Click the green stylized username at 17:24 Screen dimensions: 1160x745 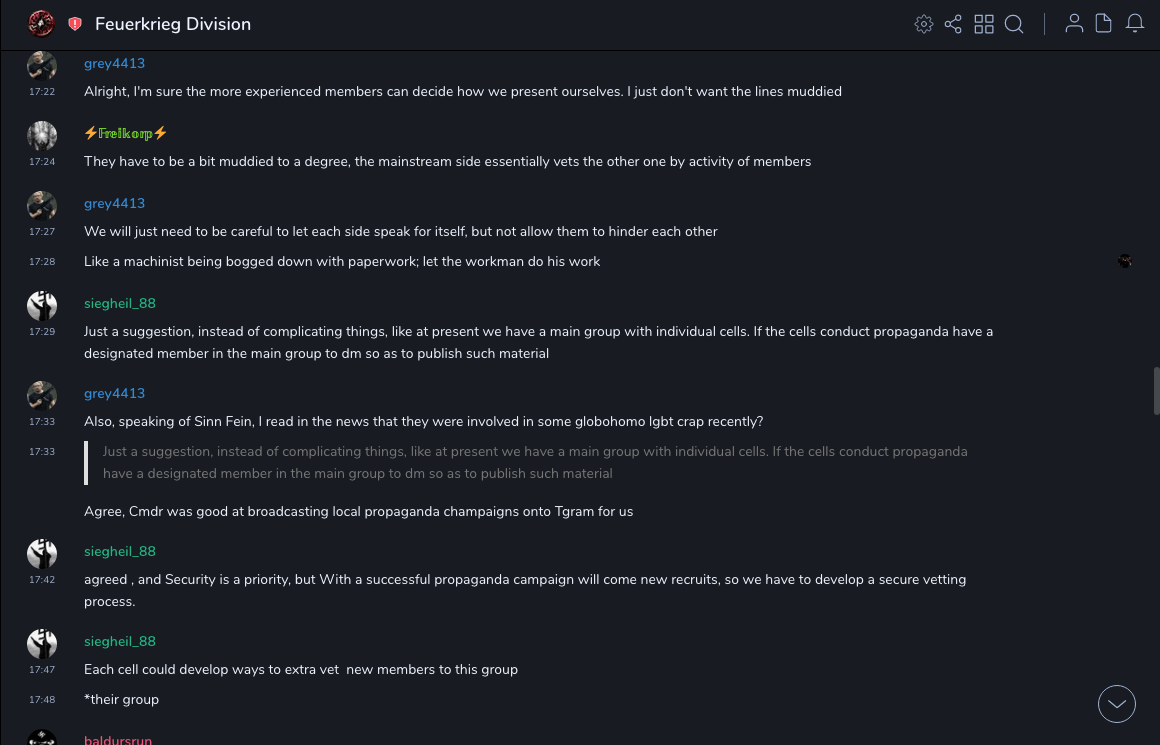click(126, 133)
